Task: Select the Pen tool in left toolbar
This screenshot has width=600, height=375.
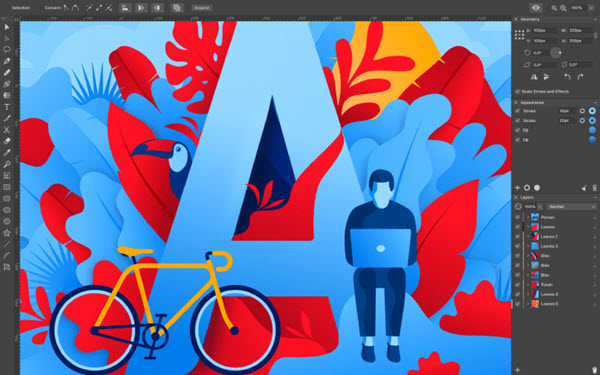Action: 7,61
